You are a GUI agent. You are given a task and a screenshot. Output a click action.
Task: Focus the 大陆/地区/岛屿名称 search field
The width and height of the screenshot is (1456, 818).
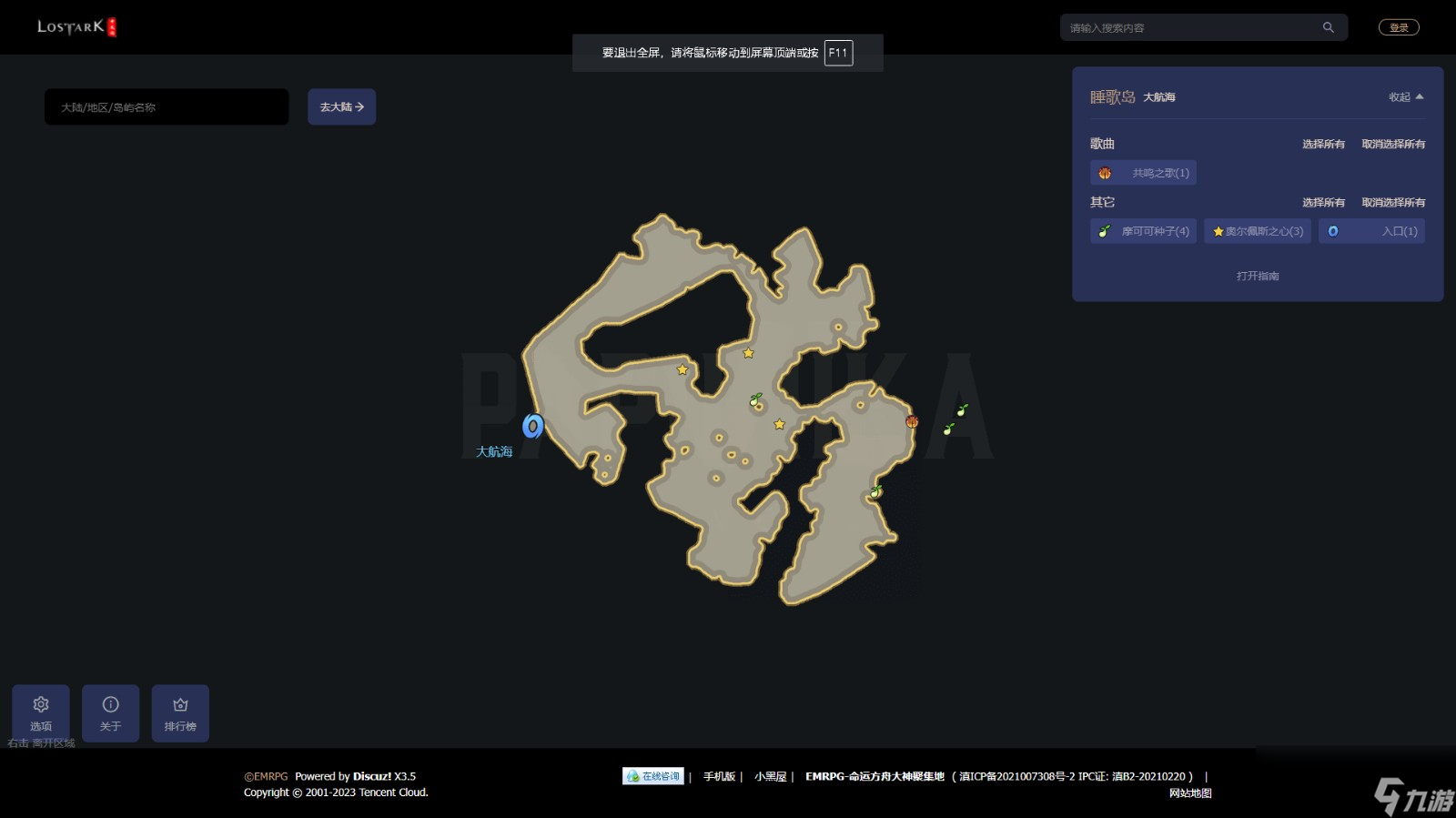(x=167, y=106)
